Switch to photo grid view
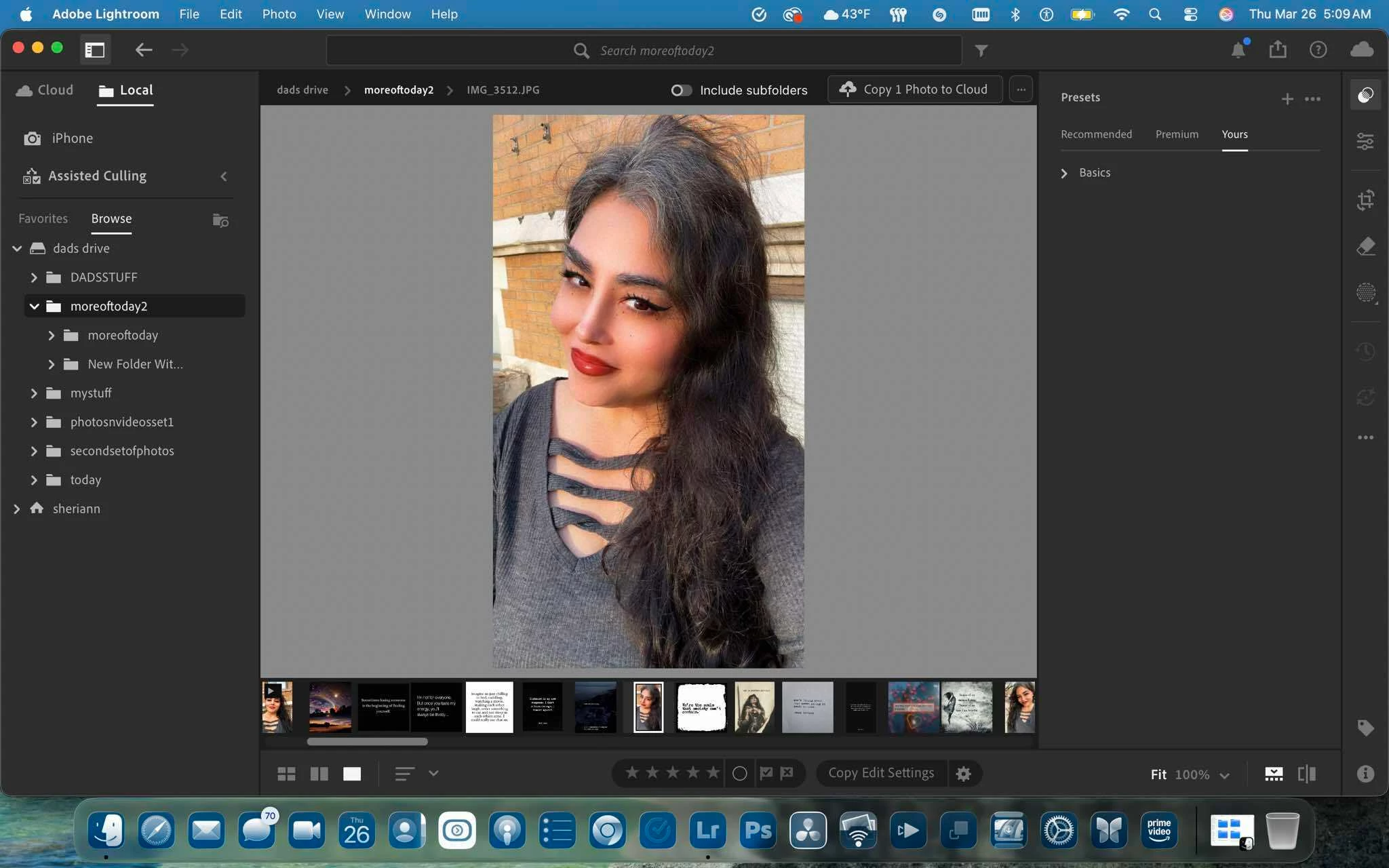The image size is (1389, 868). [x=286, y=774]
